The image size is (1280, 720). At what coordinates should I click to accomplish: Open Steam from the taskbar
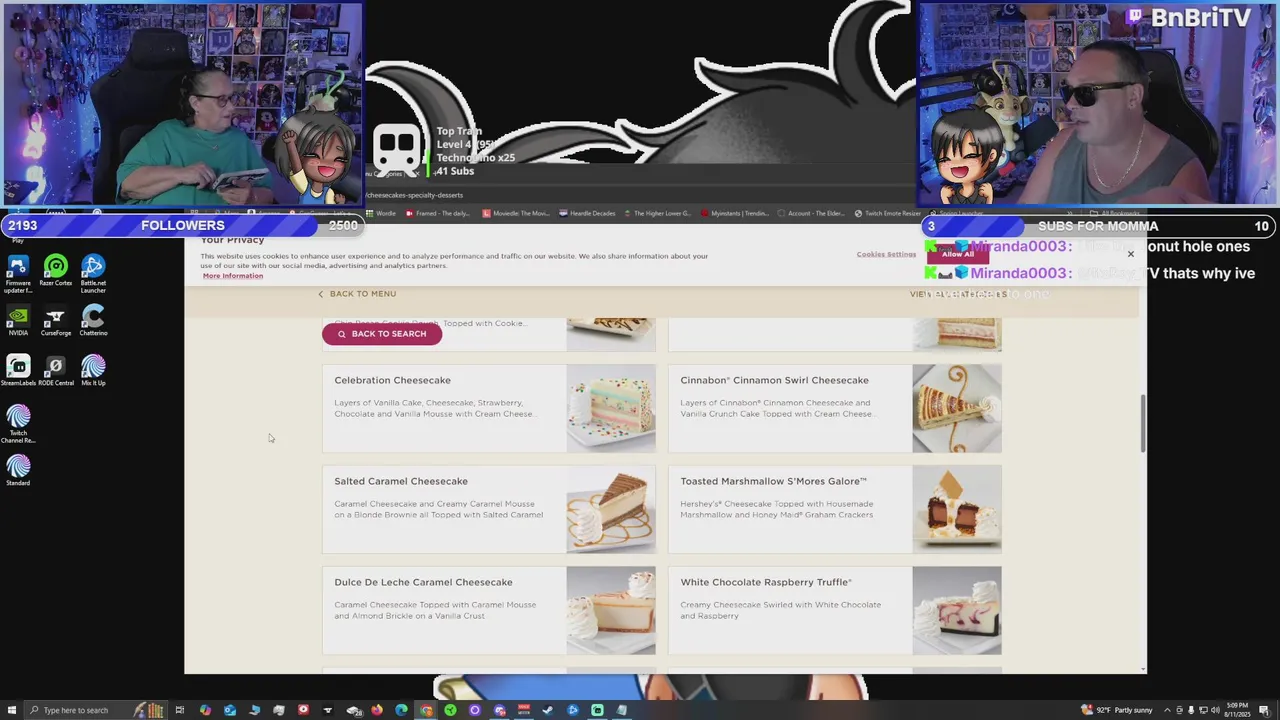548,710
